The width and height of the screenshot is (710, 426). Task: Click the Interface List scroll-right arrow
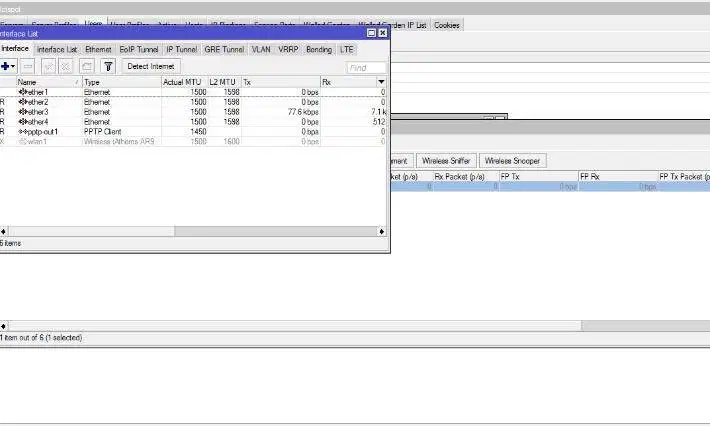(x=382, y=231)
